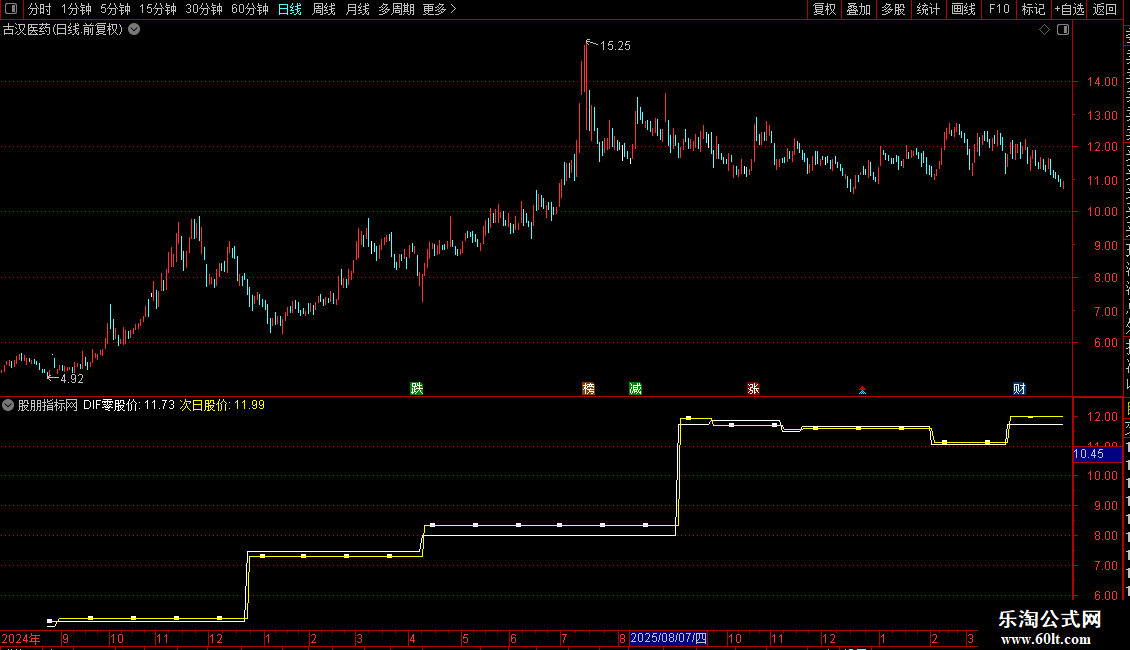The height and width of the screenshot is (650, 1130).
Task: Click the 4.92 low price label
Action: pos(72,378)
